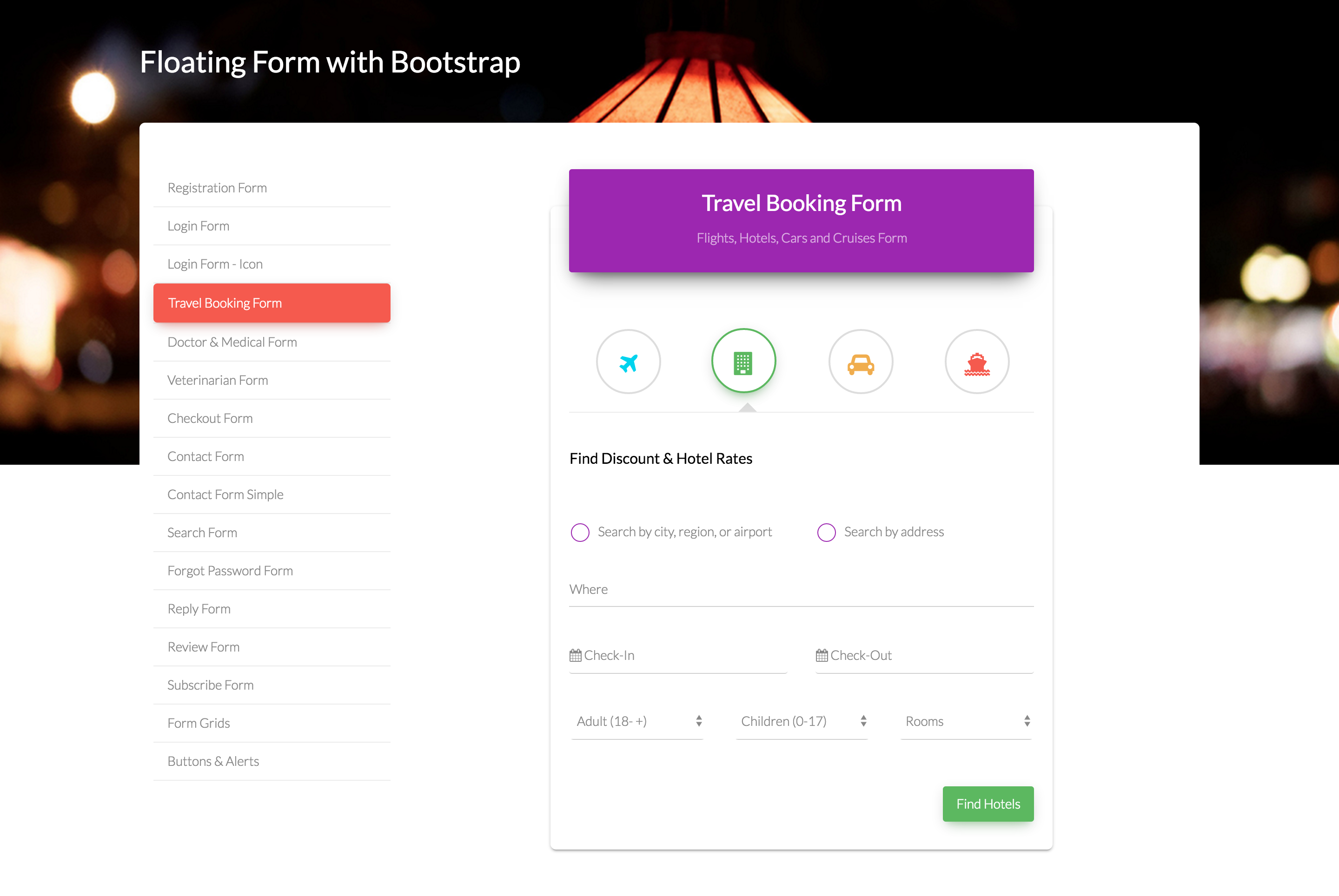
Task: Open Buttons & Alerts in sidebar
Action: (x=272, y=761)
